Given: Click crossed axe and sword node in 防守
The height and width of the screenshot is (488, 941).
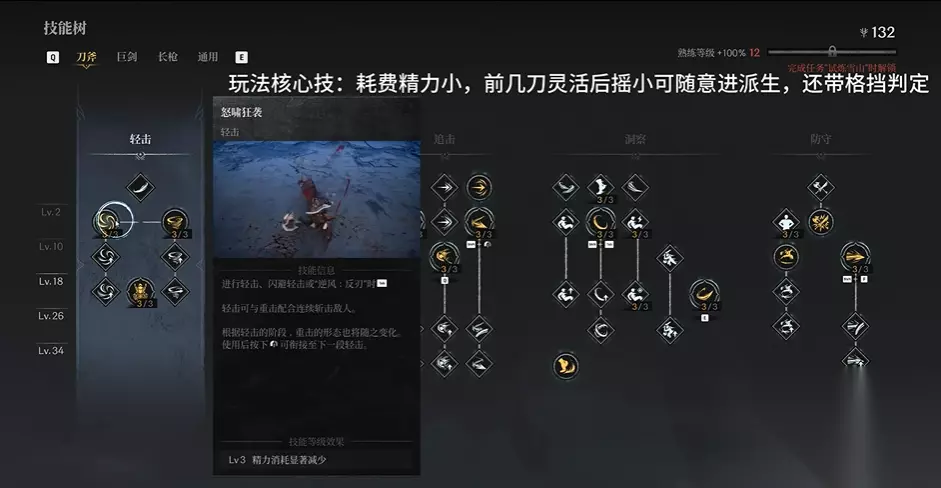Looking at the screenshot, I should pyautogui.click(x=820, y=187).
